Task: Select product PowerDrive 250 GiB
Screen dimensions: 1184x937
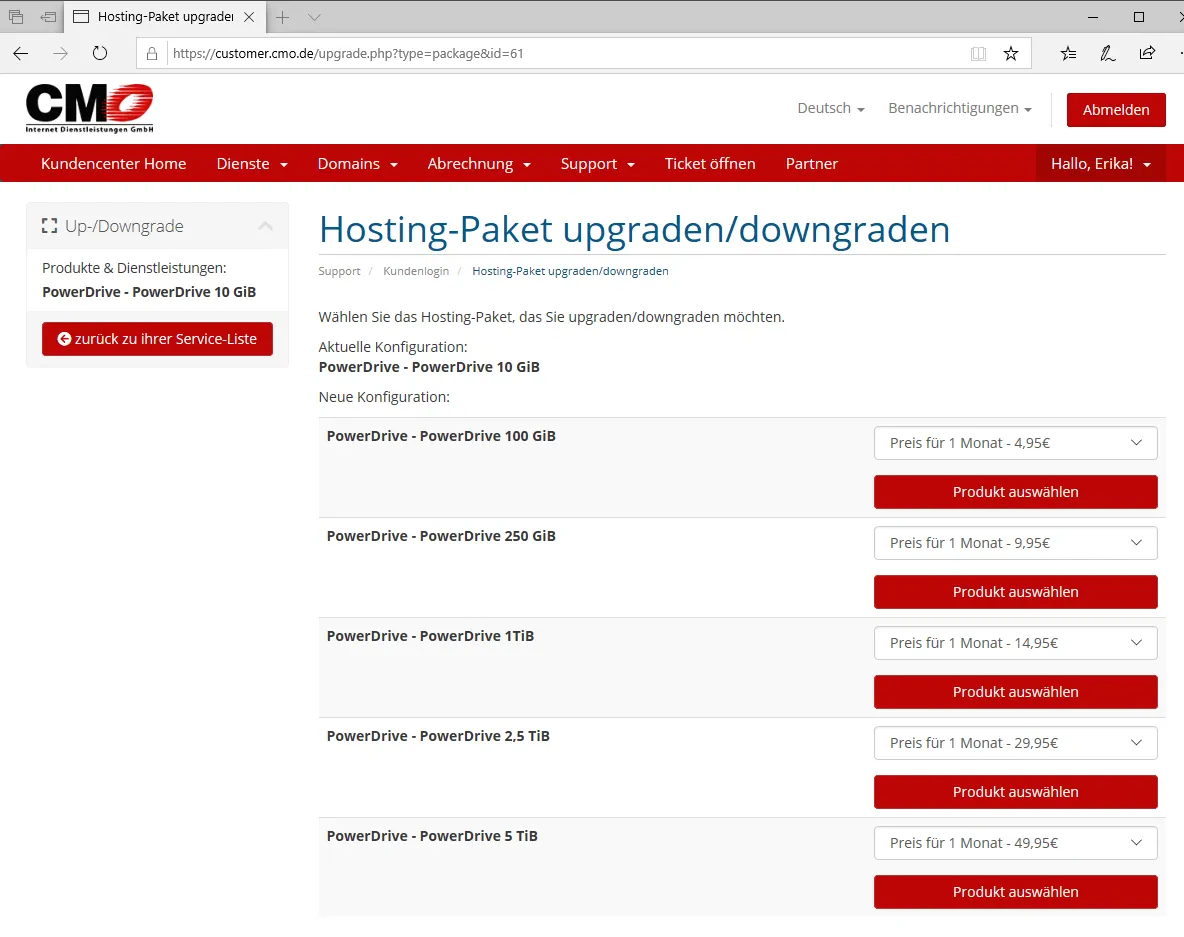Action: click(x=1016, y=592)
